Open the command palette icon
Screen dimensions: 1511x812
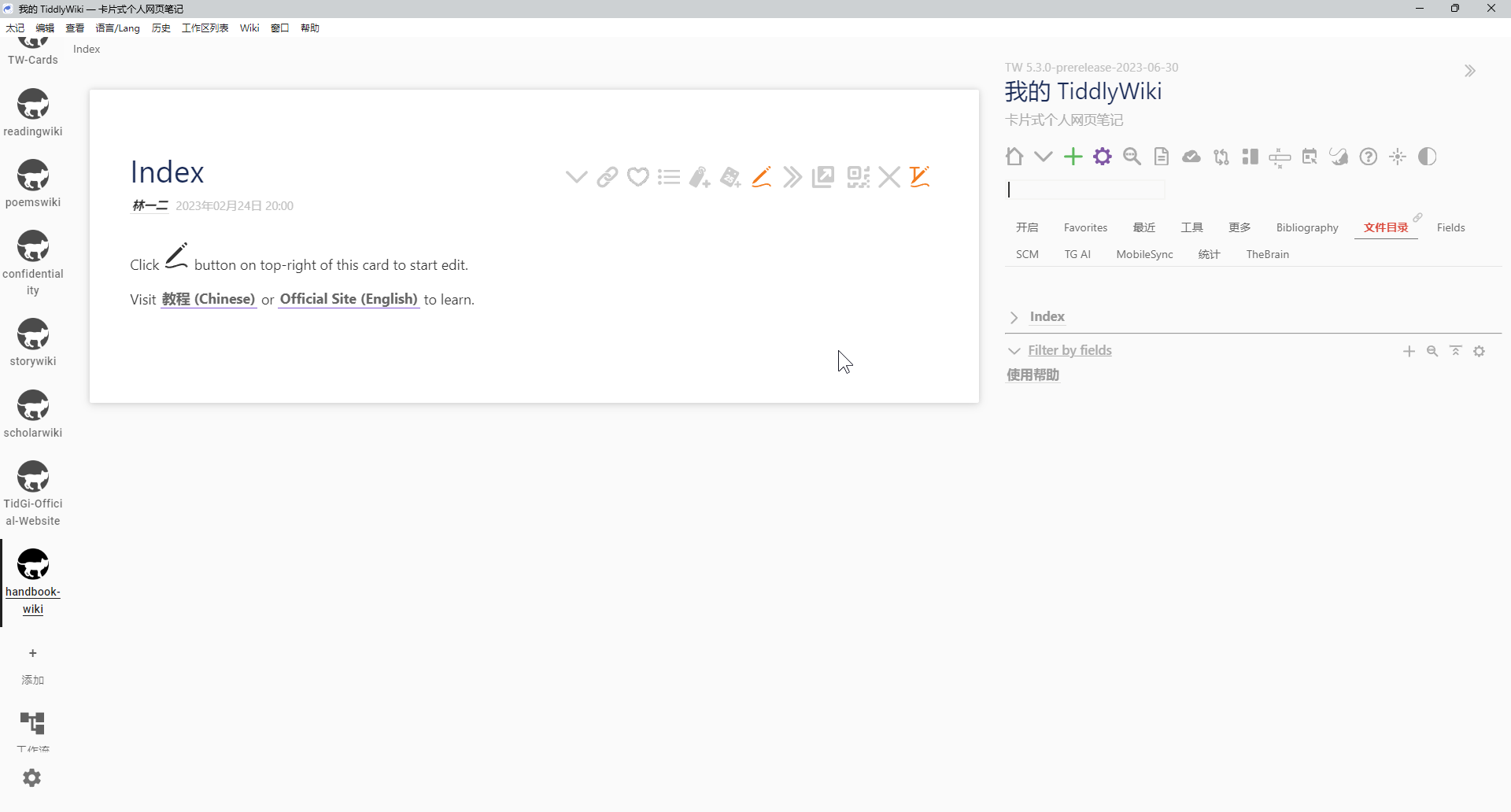click(x=1280, y=157)
